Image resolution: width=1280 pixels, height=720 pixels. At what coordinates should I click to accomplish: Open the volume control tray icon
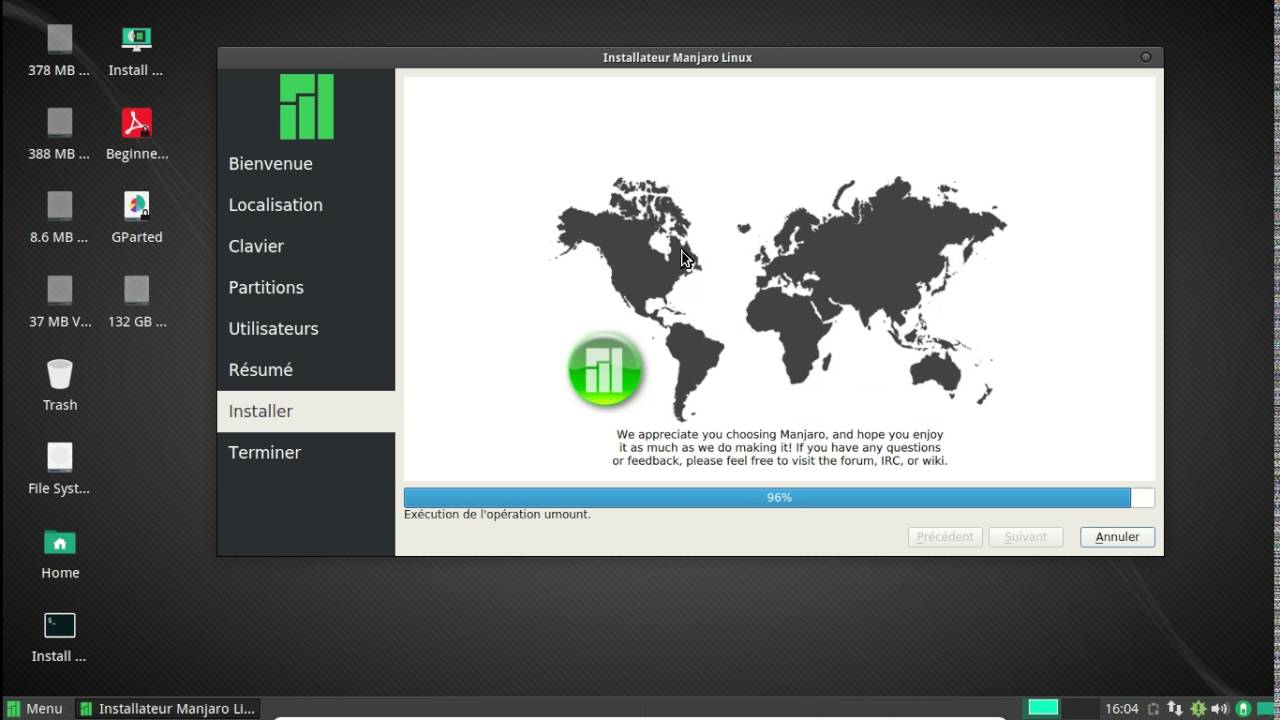(1220, 709)
